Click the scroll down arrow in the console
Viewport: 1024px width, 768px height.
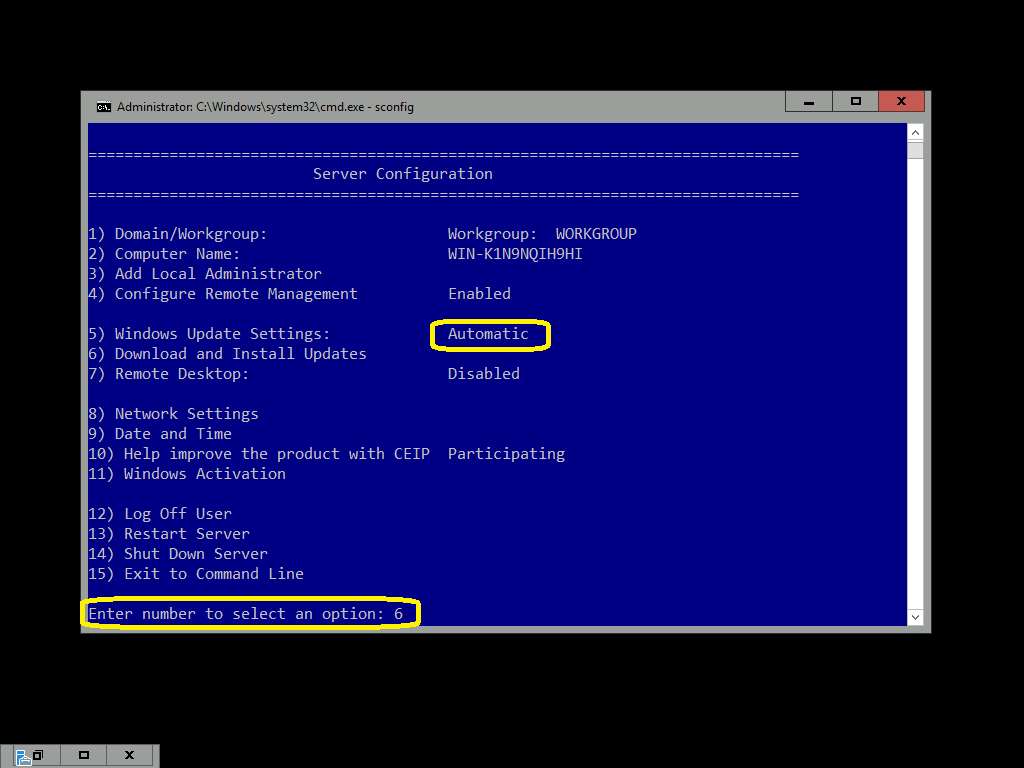point(914,617)
